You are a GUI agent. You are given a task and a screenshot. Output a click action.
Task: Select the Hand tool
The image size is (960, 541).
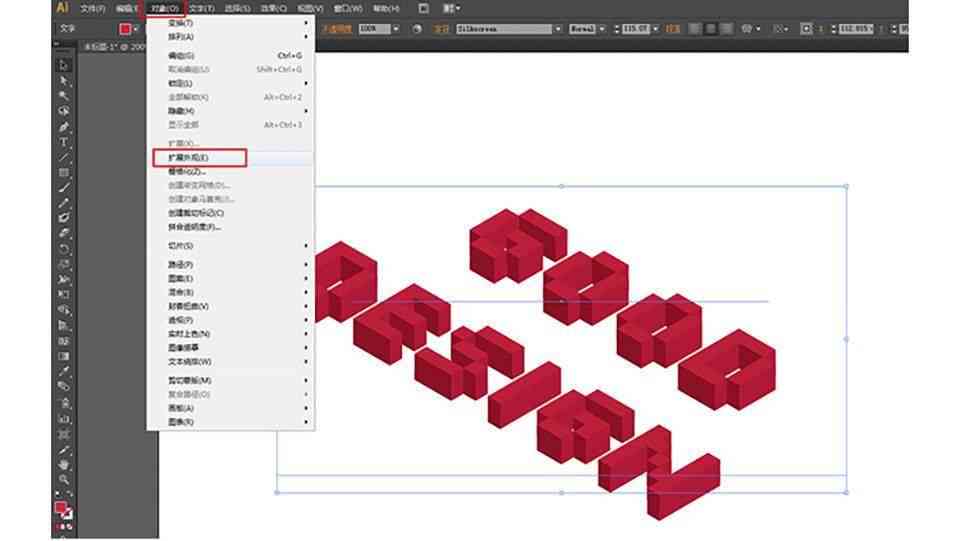click(64, 465)
